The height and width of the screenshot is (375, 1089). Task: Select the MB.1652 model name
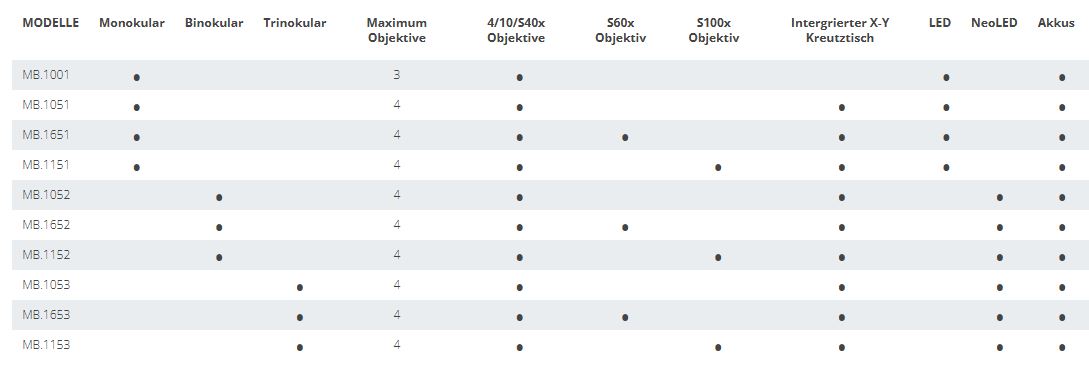click(46, 224)
